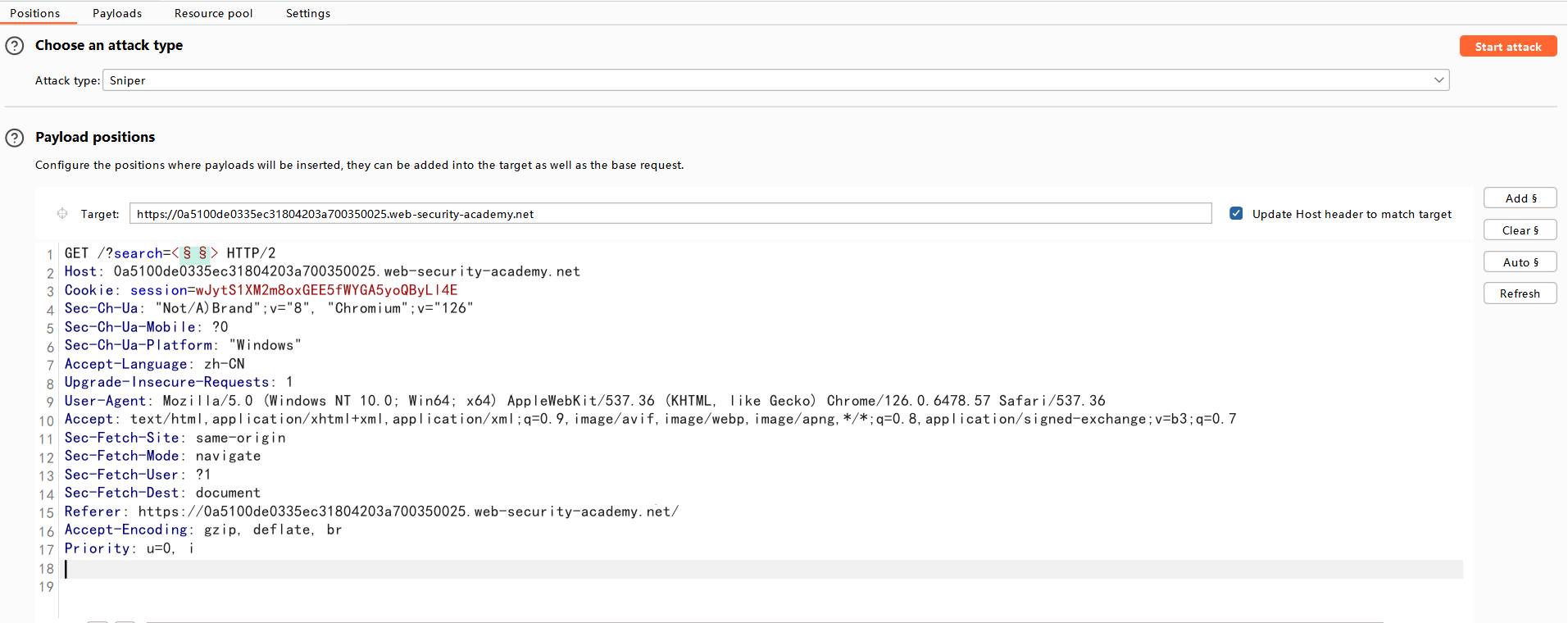Go to the Resource pool tab
This screenshot has height=623, width=1568.
(x=213, y=13)
